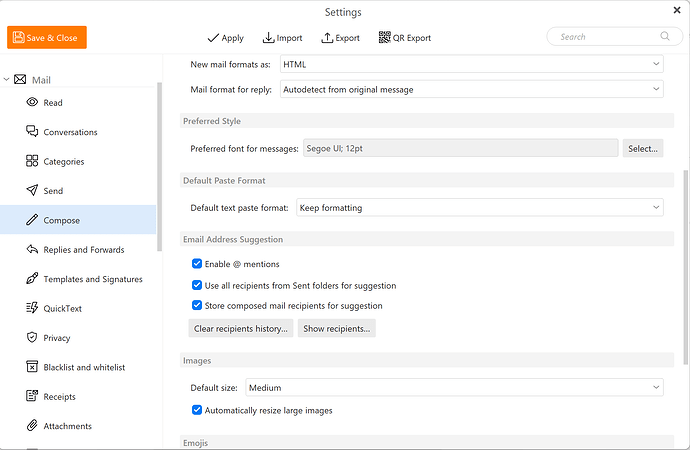
Task: Select Categories in the sidebar
Action: pos(78,161)
